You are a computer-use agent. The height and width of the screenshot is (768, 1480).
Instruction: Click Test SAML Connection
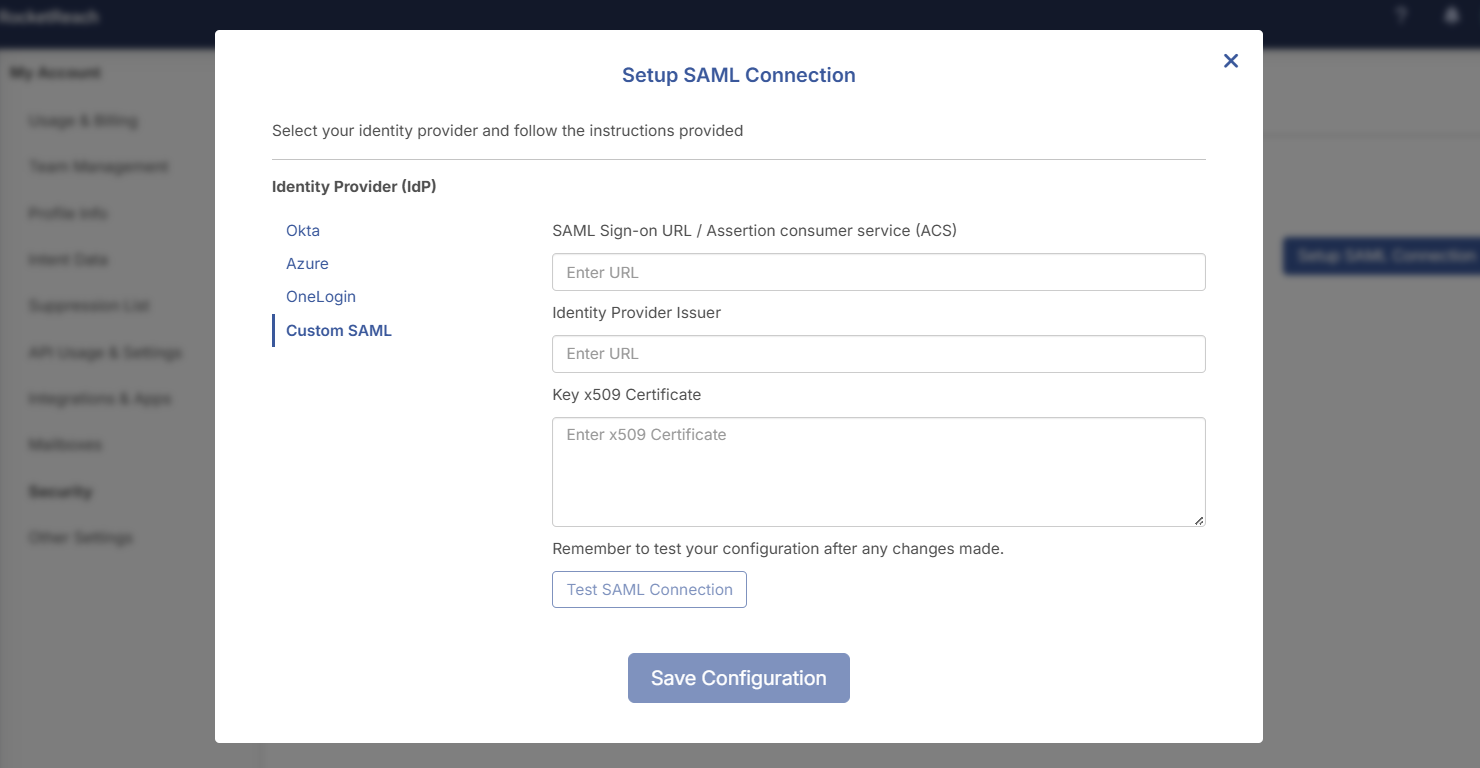tap(649, 589)
